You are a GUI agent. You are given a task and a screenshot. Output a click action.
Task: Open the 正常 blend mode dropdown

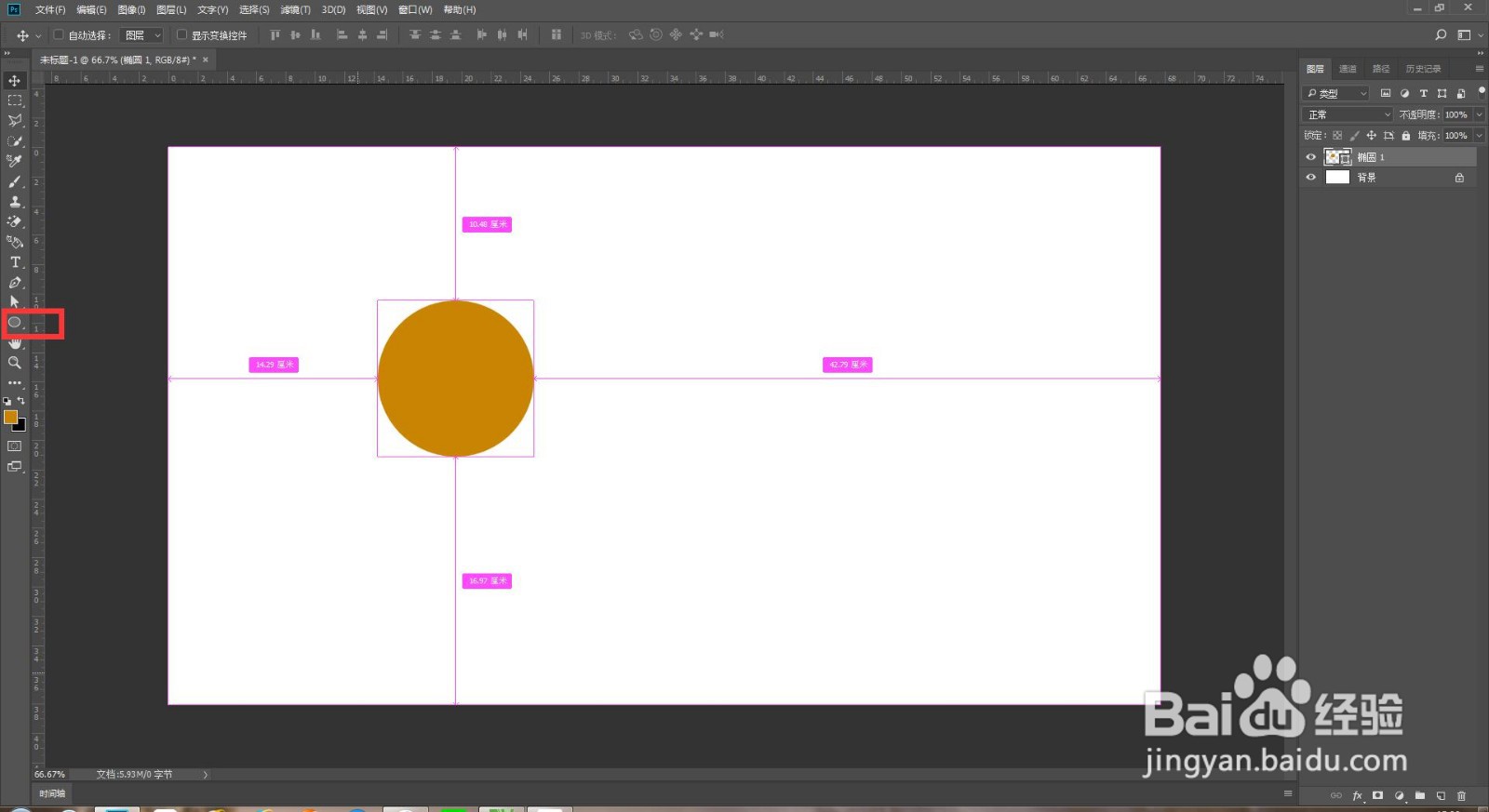[x=1348, y=114]
